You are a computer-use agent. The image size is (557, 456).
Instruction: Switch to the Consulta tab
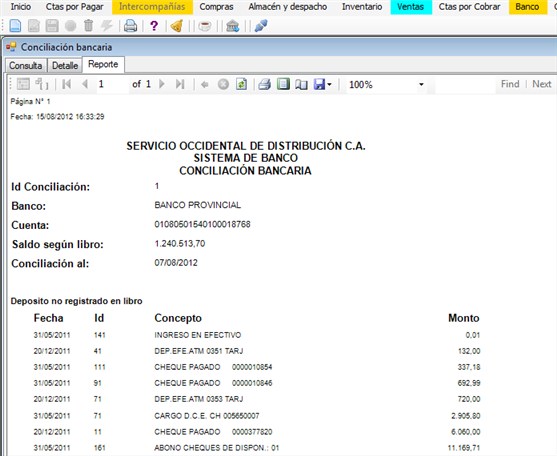[x=26, y=65]
